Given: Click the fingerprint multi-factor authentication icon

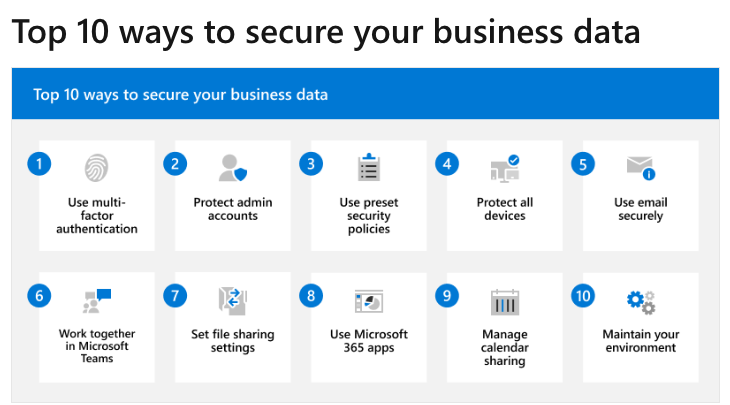Looking at the screenshot, I should (97, 167).
